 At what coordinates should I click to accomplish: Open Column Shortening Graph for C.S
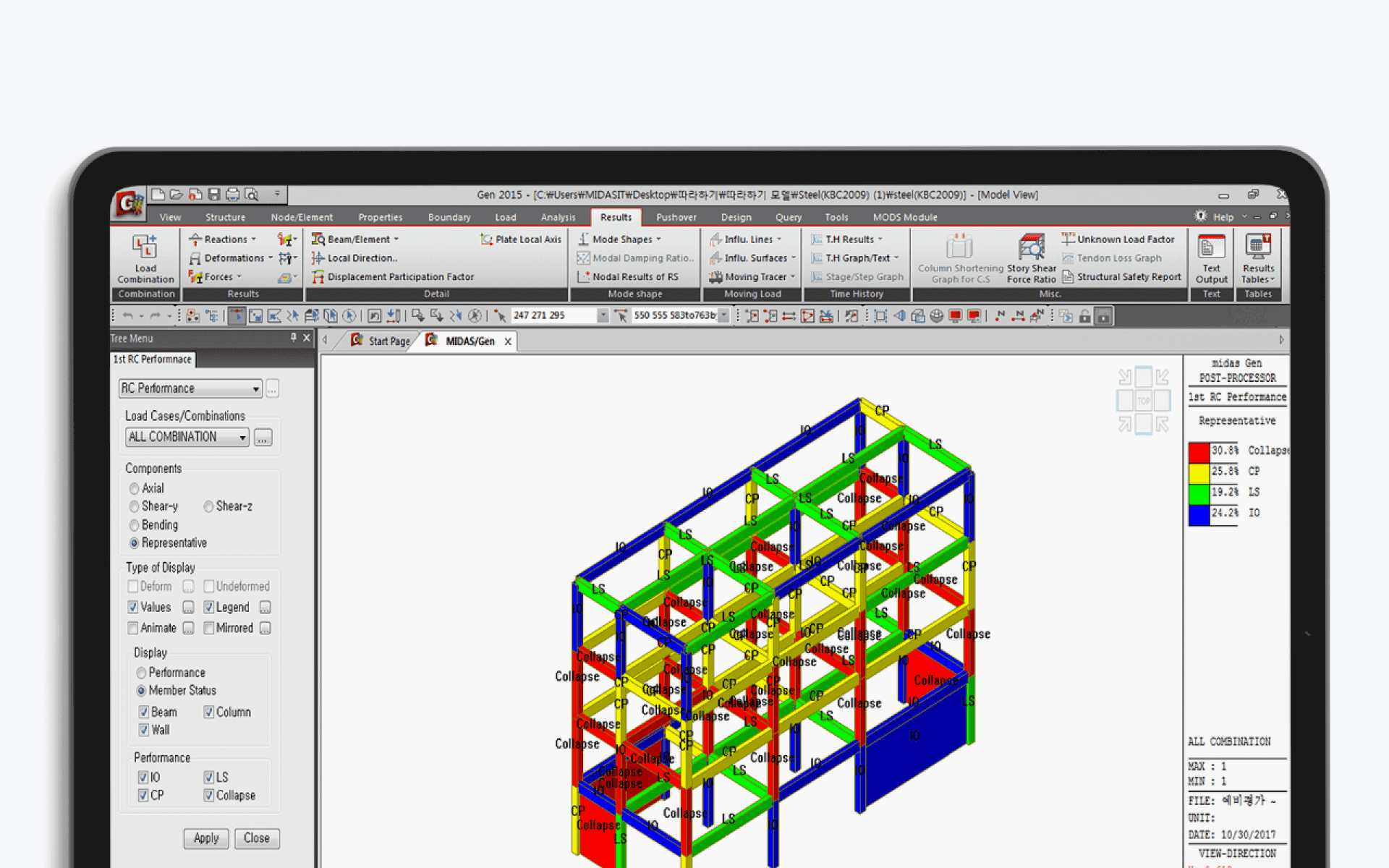[x=960, y=258]
